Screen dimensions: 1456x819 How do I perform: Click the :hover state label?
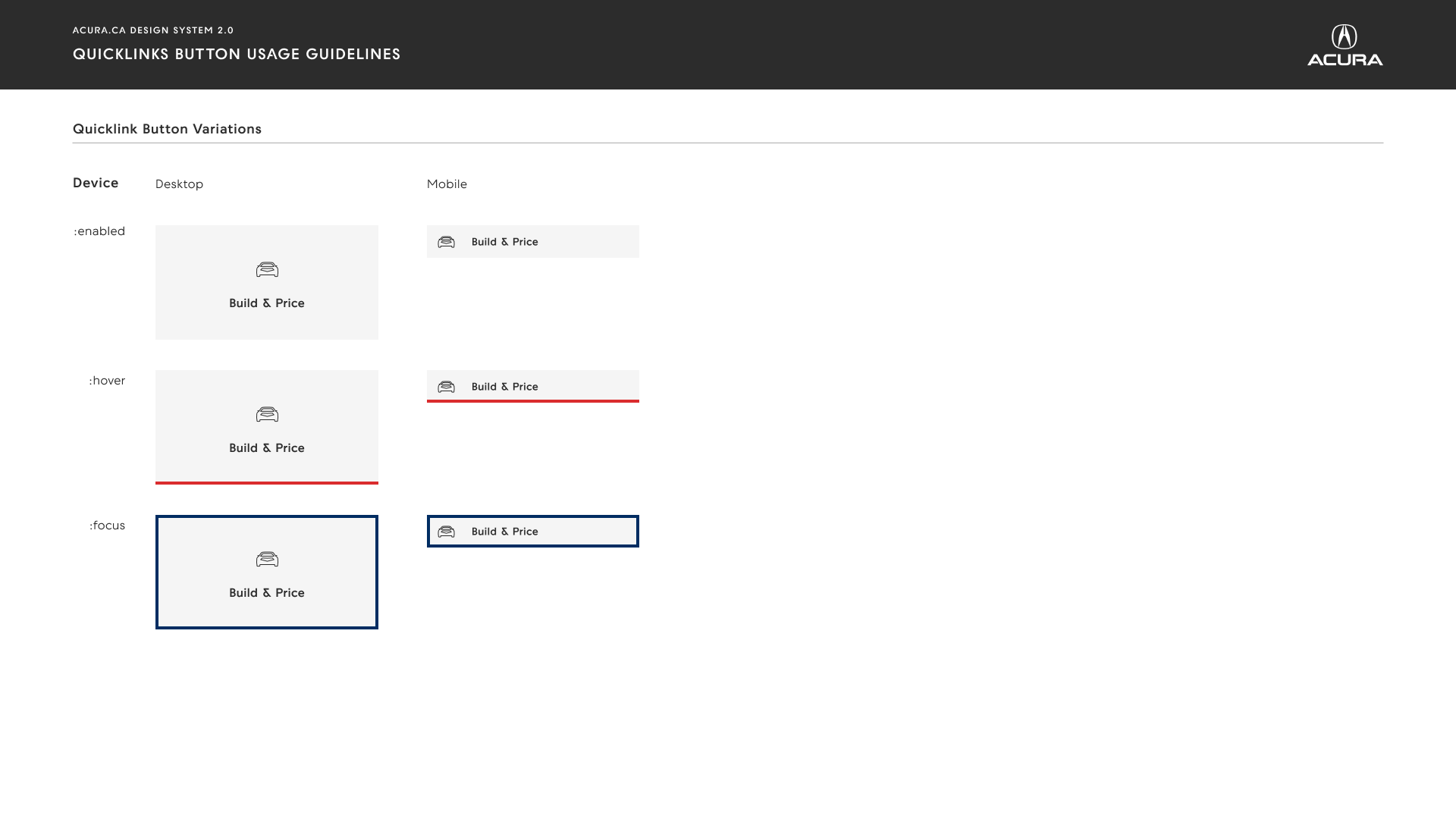[x=107, y=381]
